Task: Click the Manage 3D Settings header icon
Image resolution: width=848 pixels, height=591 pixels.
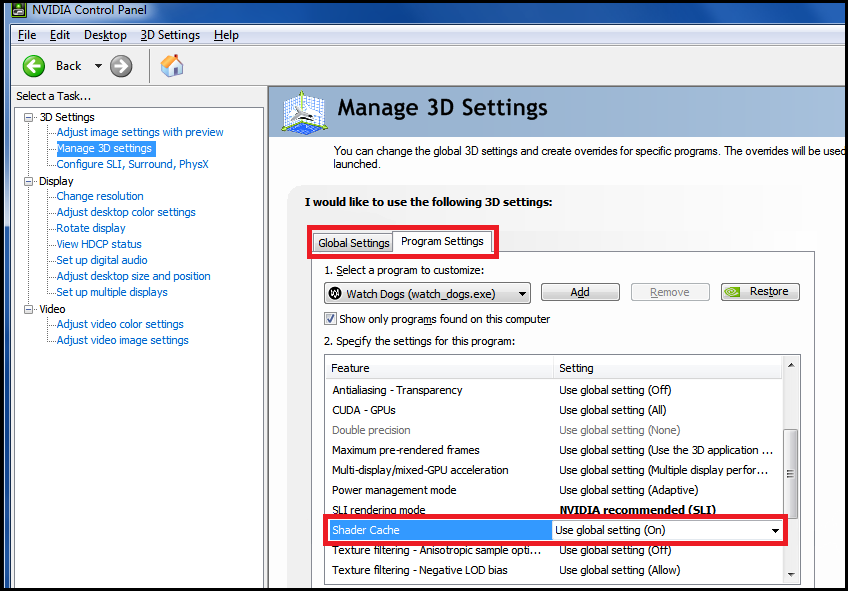Action: click(304, 112)
